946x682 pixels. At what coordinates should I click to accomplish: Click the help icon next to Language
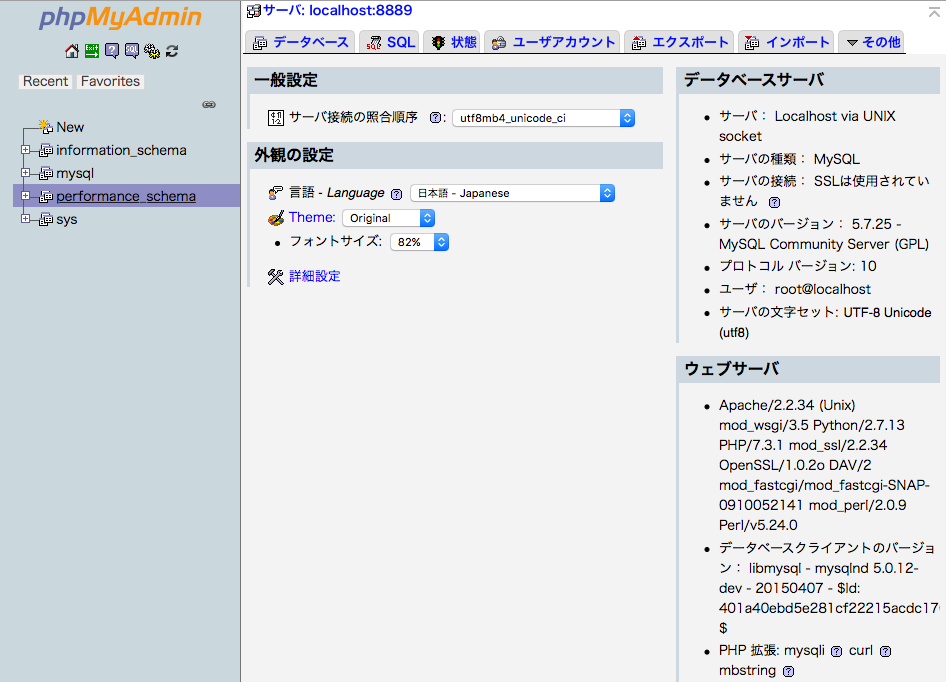[396, 194]
